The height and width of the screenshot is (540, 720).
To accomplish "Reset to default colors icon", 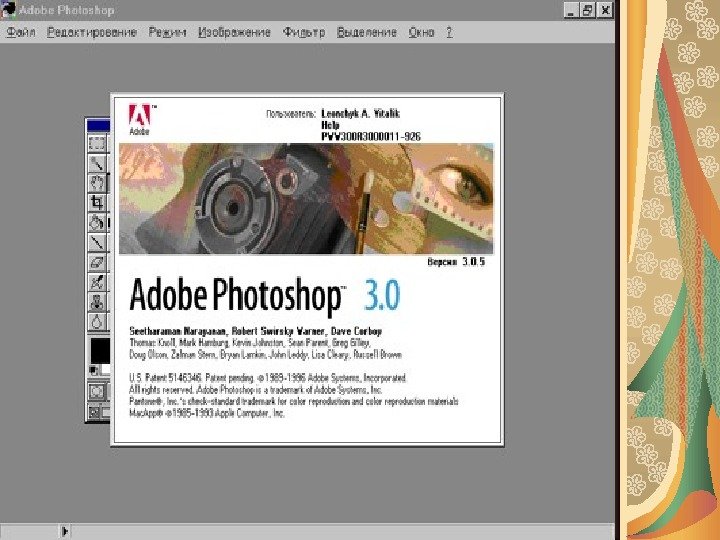I will [x=93, y=370].
